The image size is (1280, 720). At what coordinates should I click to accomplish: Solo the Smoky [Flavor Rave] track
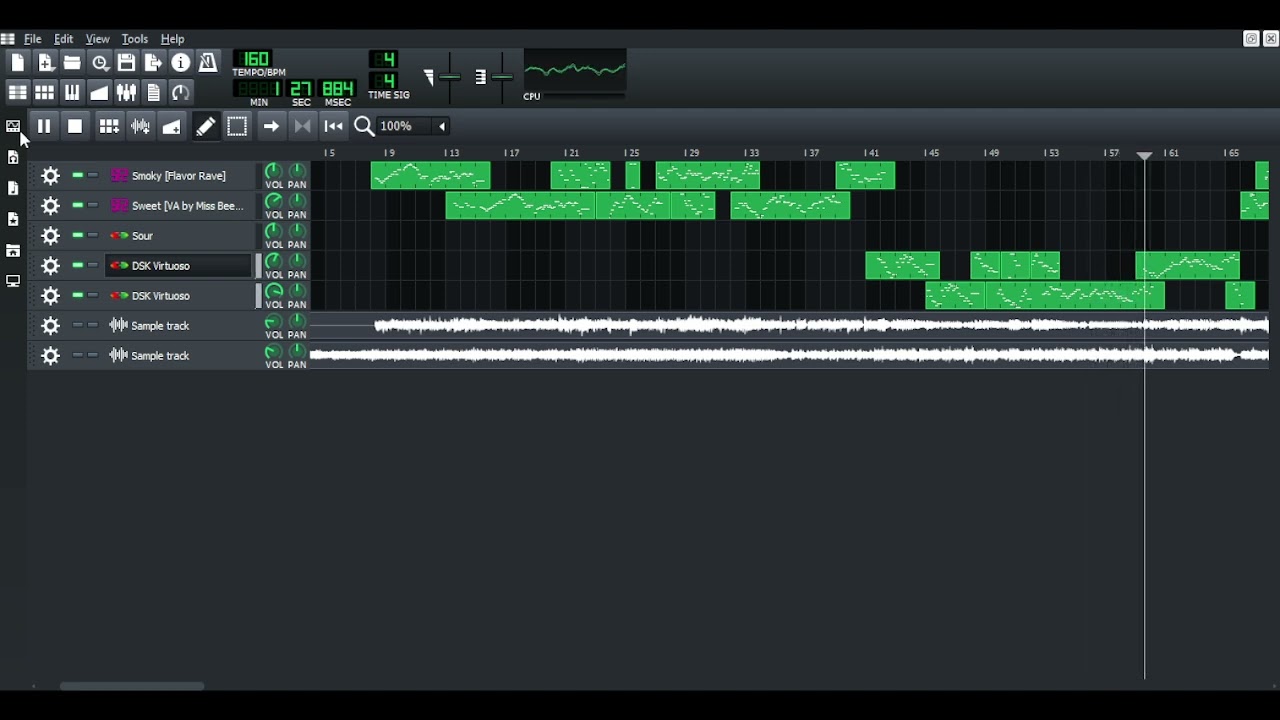(93, 176)
